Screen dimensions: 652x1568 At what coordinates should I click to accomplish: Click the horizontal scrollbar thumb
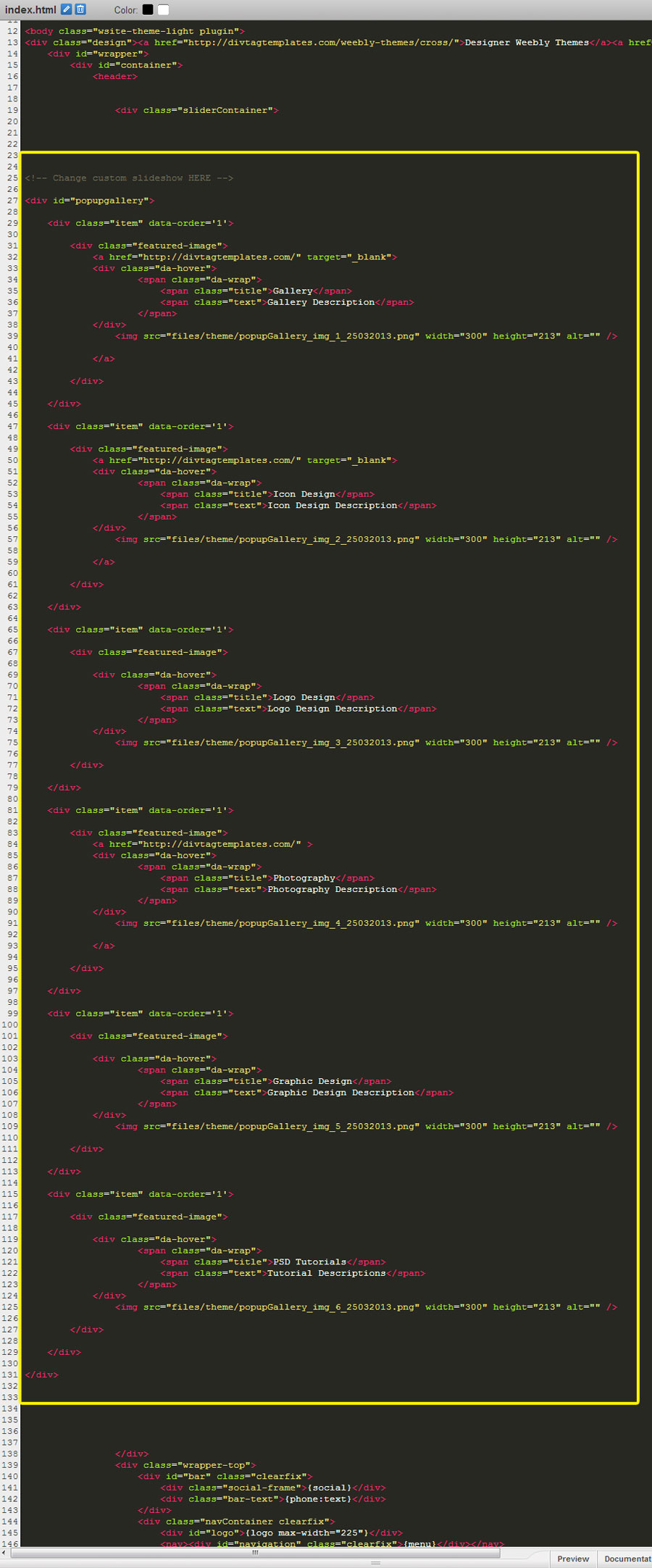coord(254,1552)
